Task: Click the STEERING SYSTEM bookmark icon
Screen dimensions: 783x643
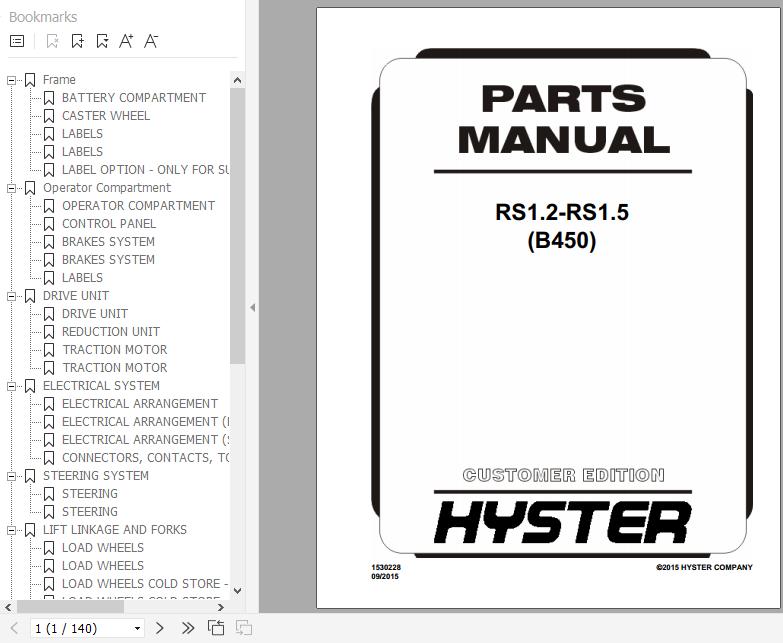Action: tap(30, 476)
